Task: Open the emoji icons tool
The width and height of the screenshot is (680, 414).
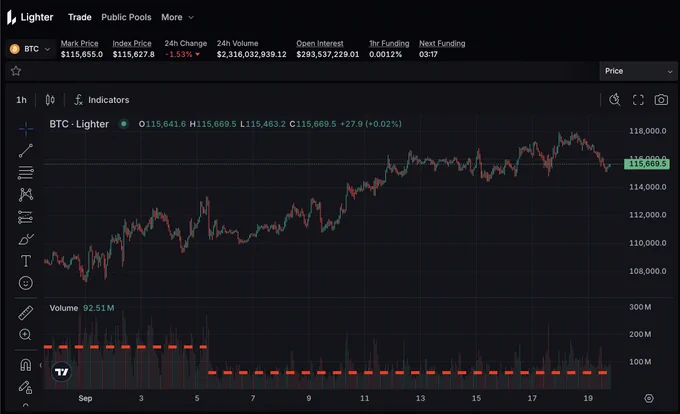Action: [26, 283]
